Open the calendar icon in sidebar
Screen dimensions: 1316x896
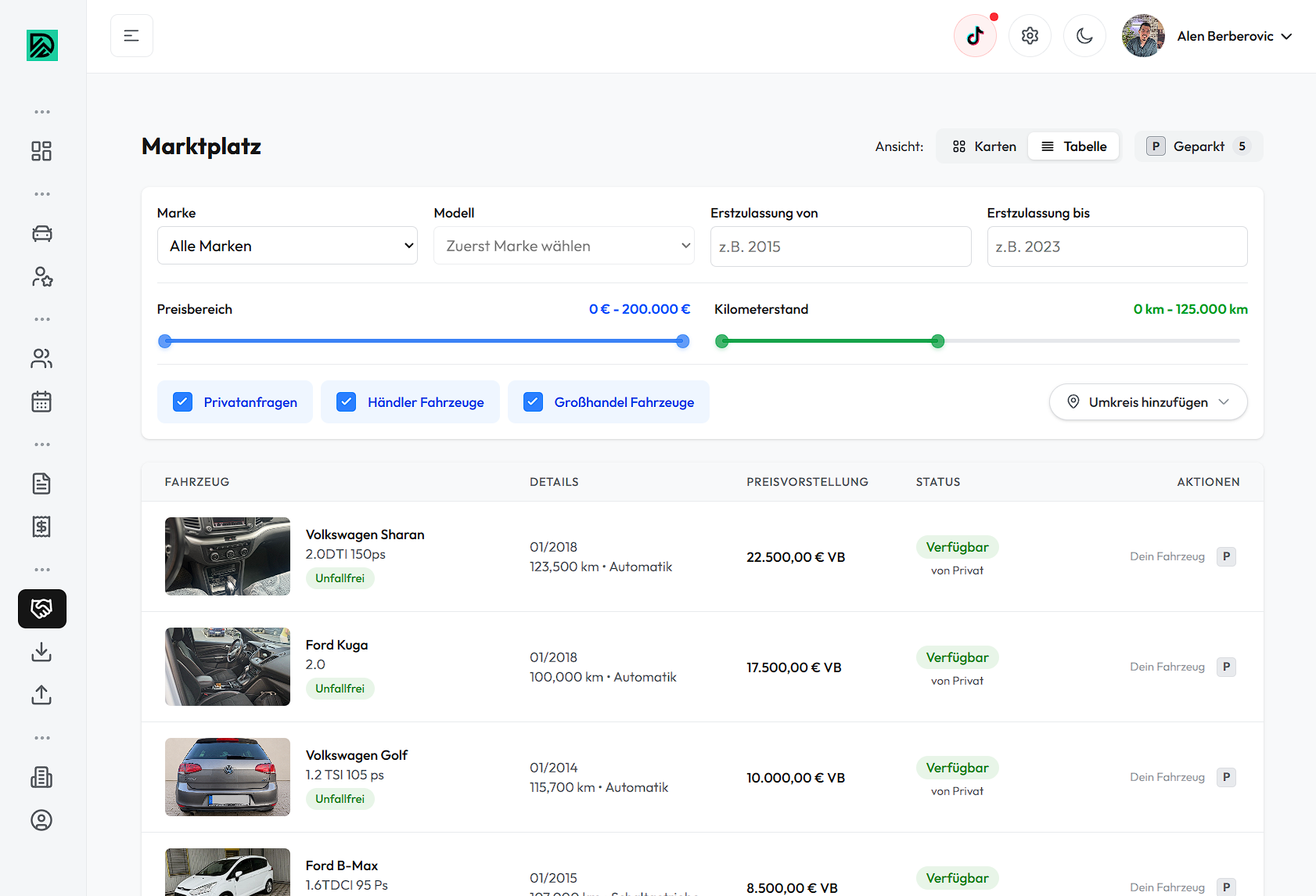(x=41, y=401)
